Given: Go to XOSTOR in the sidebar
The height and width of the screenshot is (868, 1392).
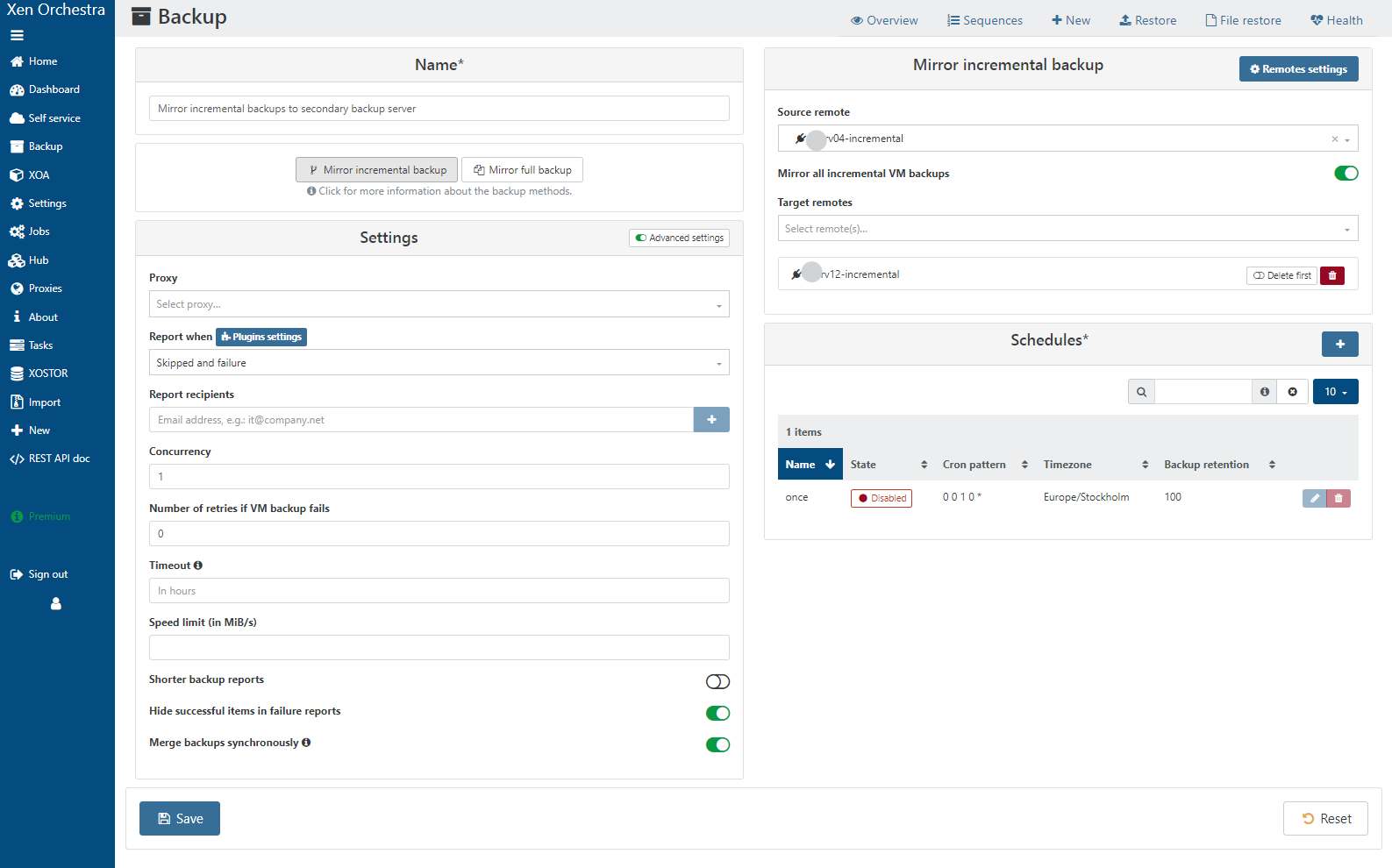Looking at the screenshot, I should (x=47, y=374).
